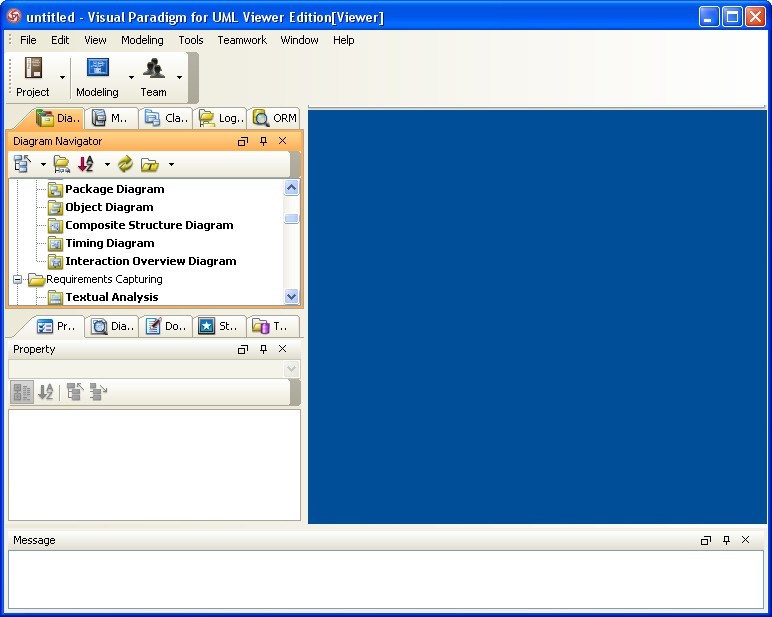Select Package Diagram in the tree
Image resolution: width=772 pixels, height=617 pixels.
coord(115,189)
